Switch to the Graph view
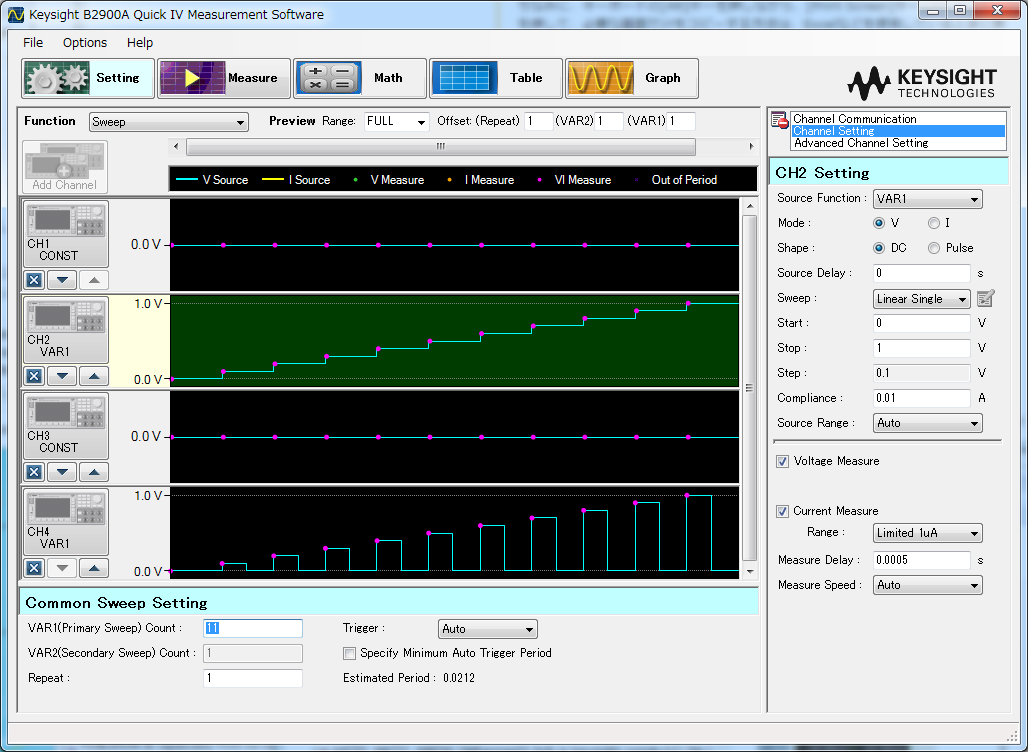The image size is (1028, 752). (x=632, y=78)
